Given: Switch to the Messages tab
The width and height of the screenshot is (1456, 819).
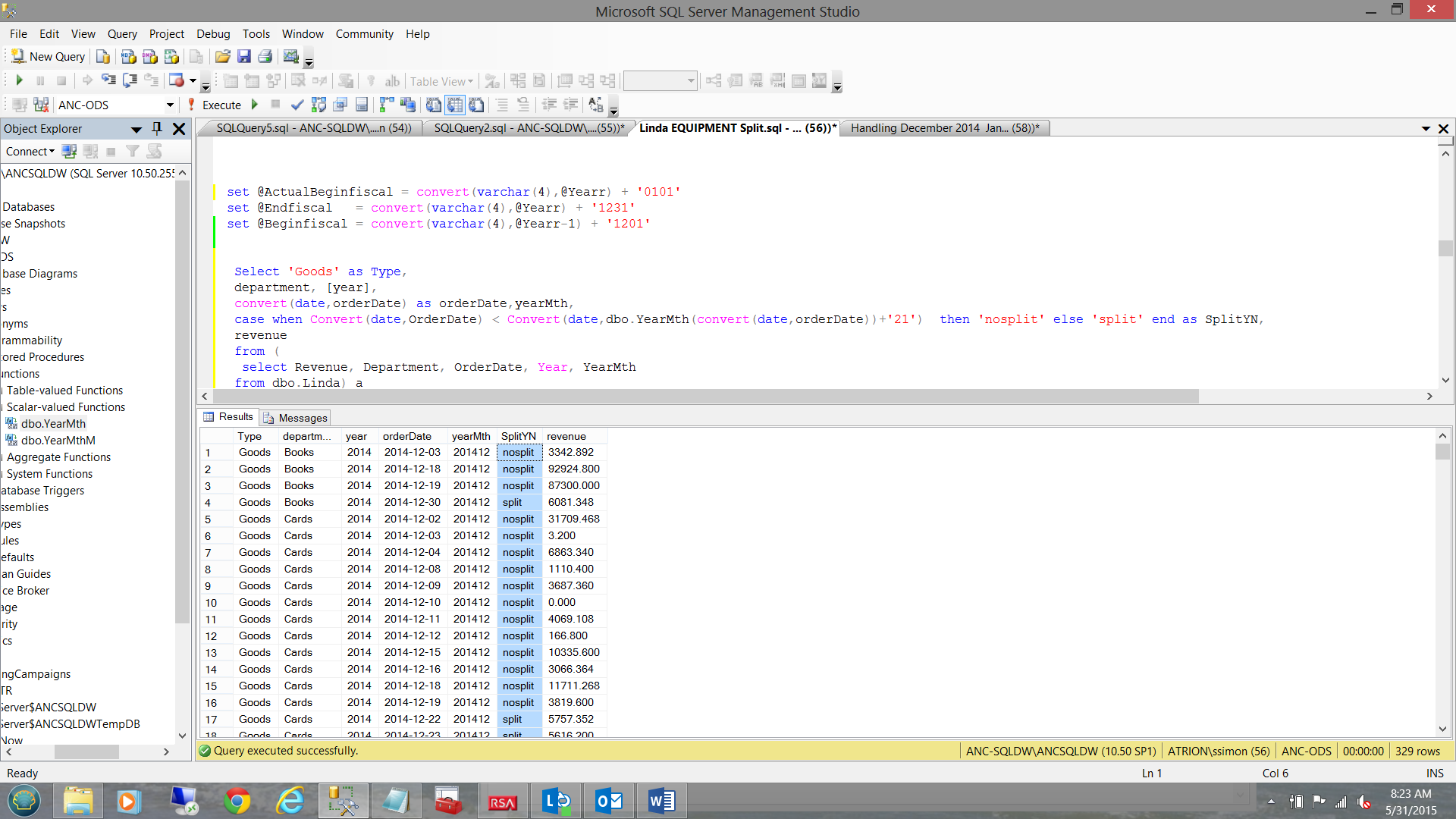Looking at the screenshot, I should (x=295, y=418).
